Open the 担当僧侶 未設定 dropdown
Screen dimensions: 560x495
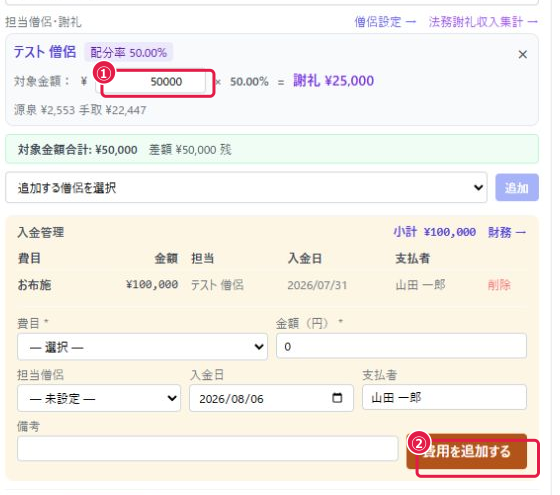click(x=99, y=398)
